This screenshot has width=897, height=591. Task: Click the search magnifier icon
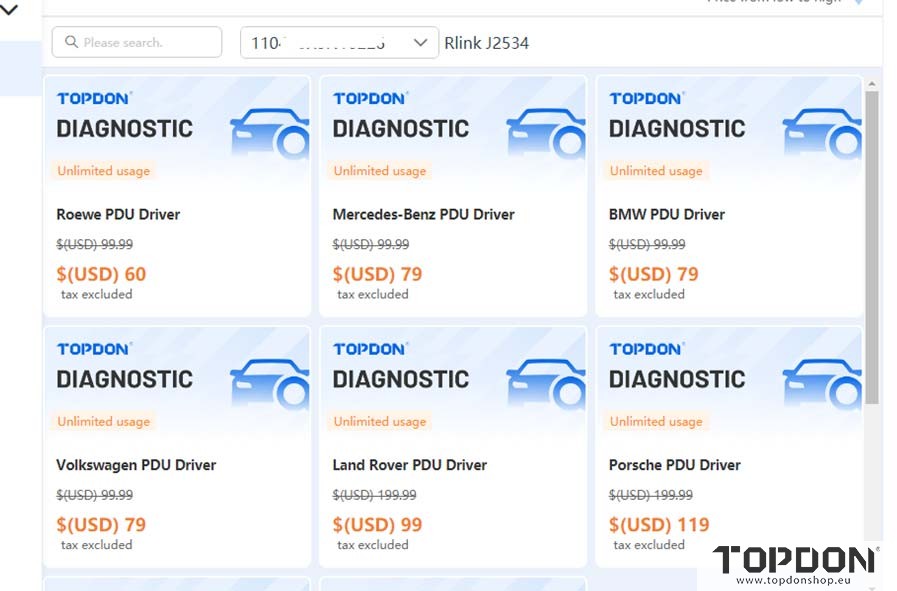[72, 42]
